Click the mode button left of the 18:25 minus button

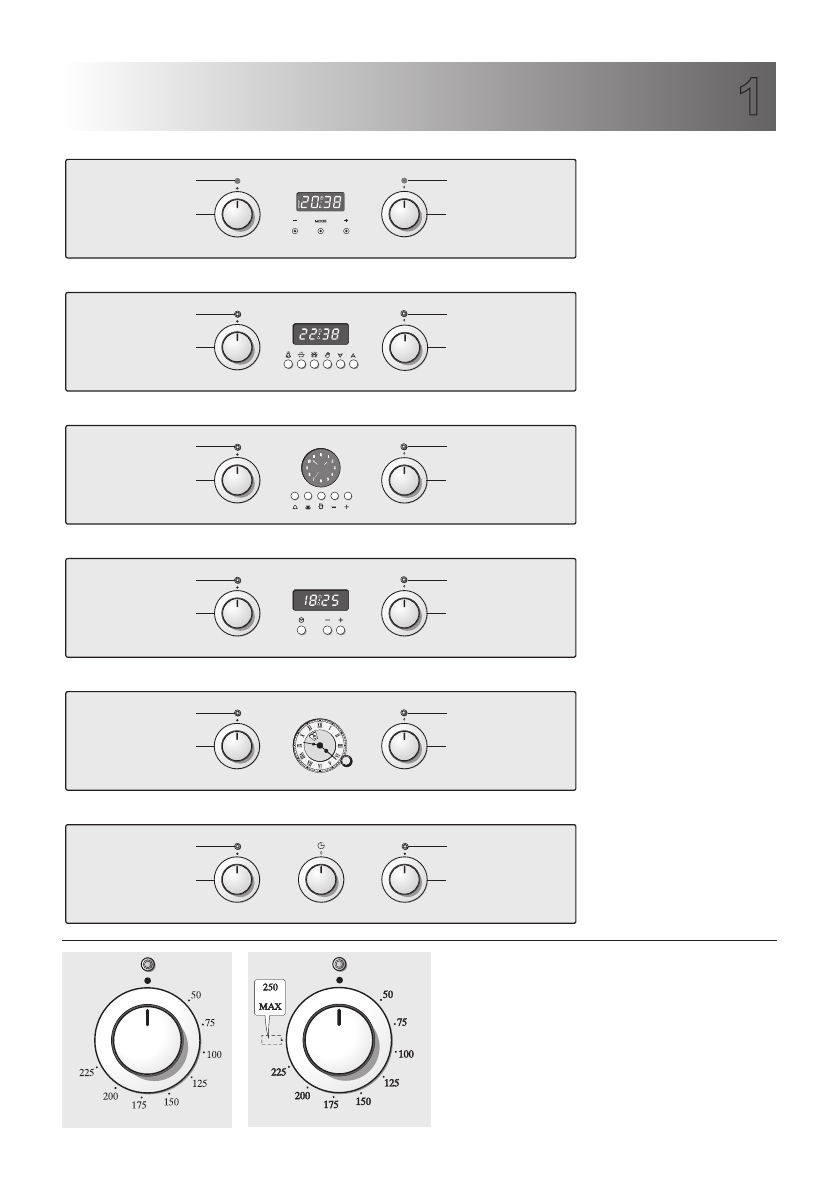301,630
